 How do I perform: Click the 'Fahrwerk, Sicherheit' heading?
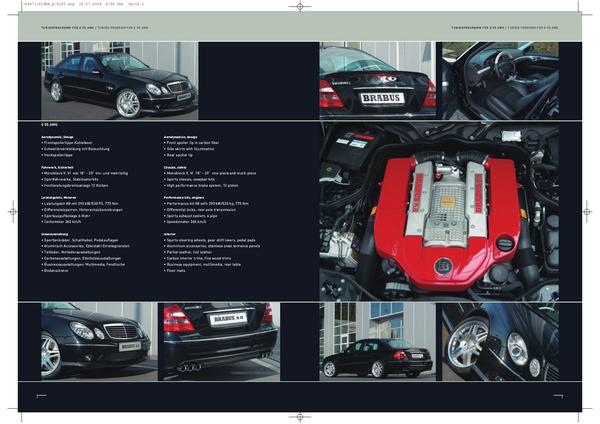57,167
